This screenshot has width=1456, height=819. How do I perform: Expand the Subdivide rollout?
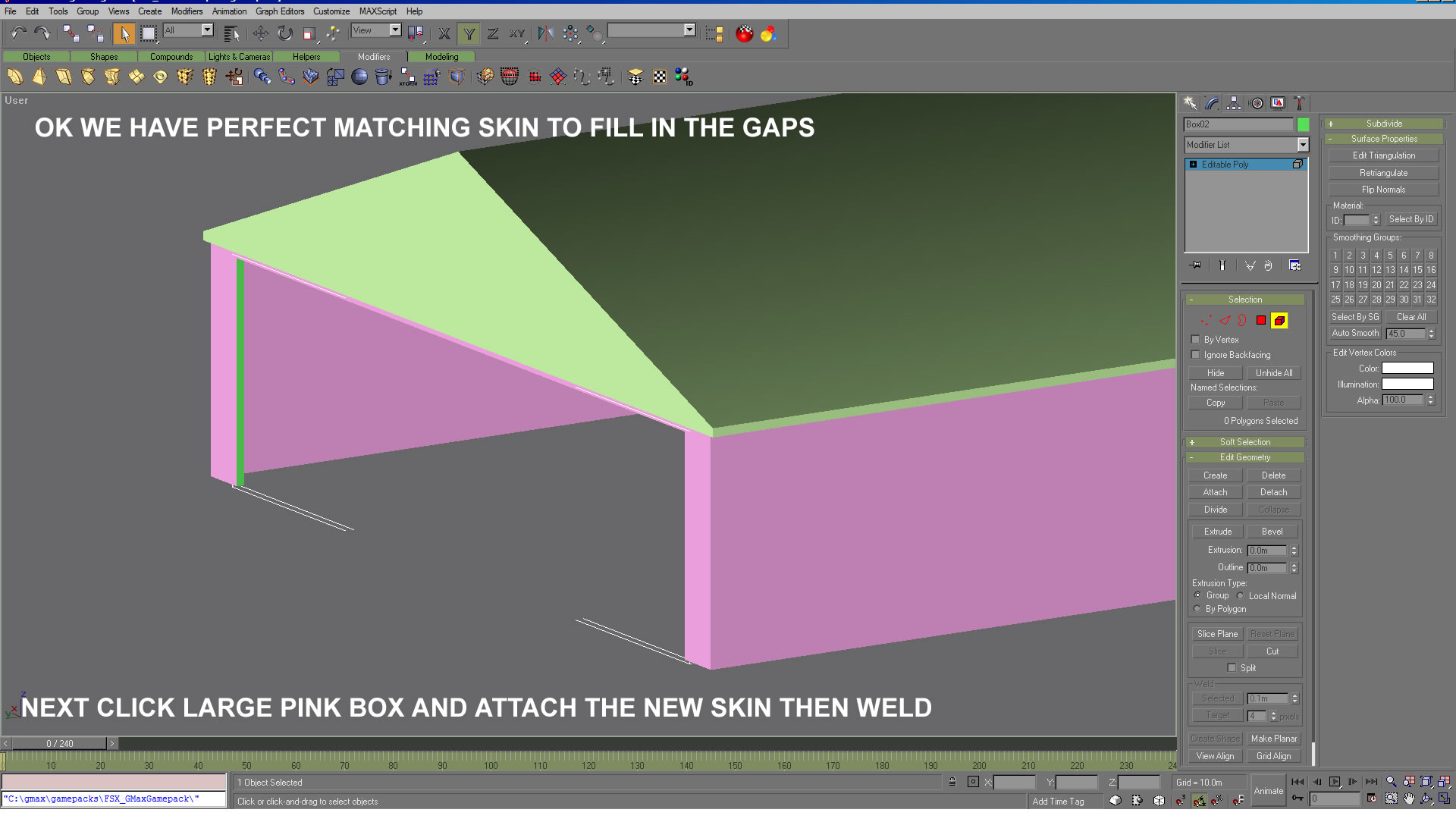tap(1383, 124)
